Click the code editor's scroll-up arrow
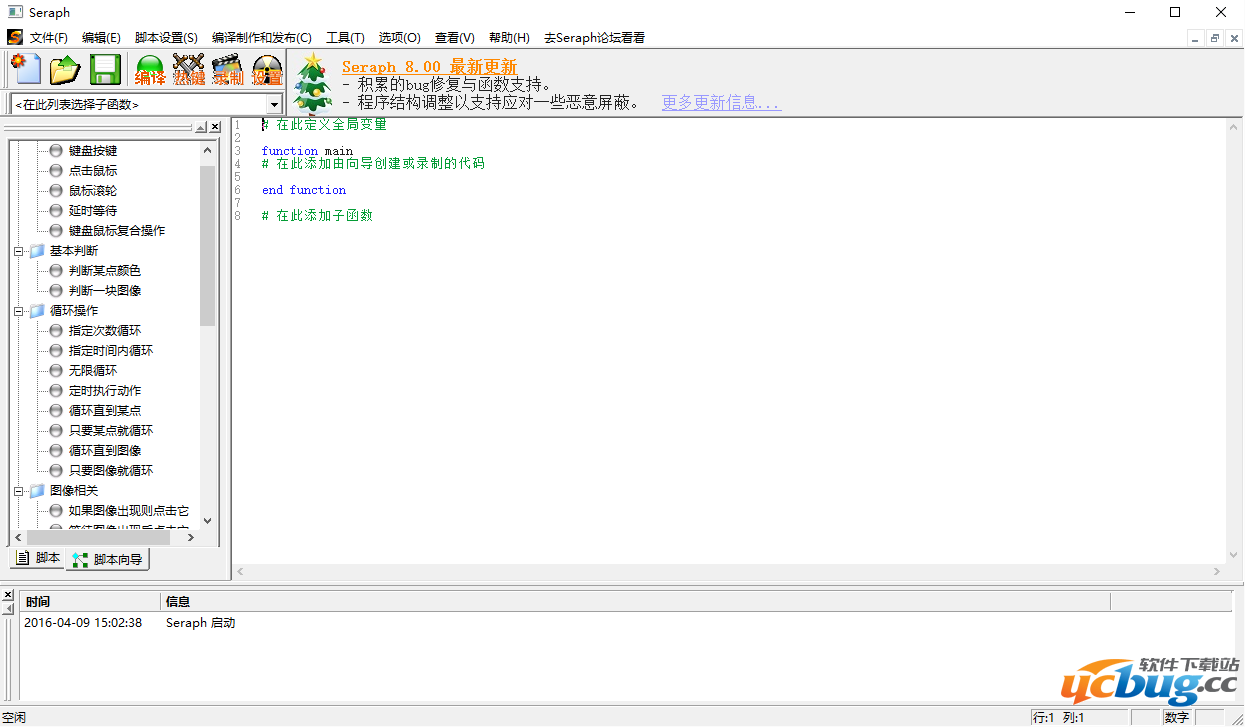This screenshot has width=1245, height=727. [1235, 127]
